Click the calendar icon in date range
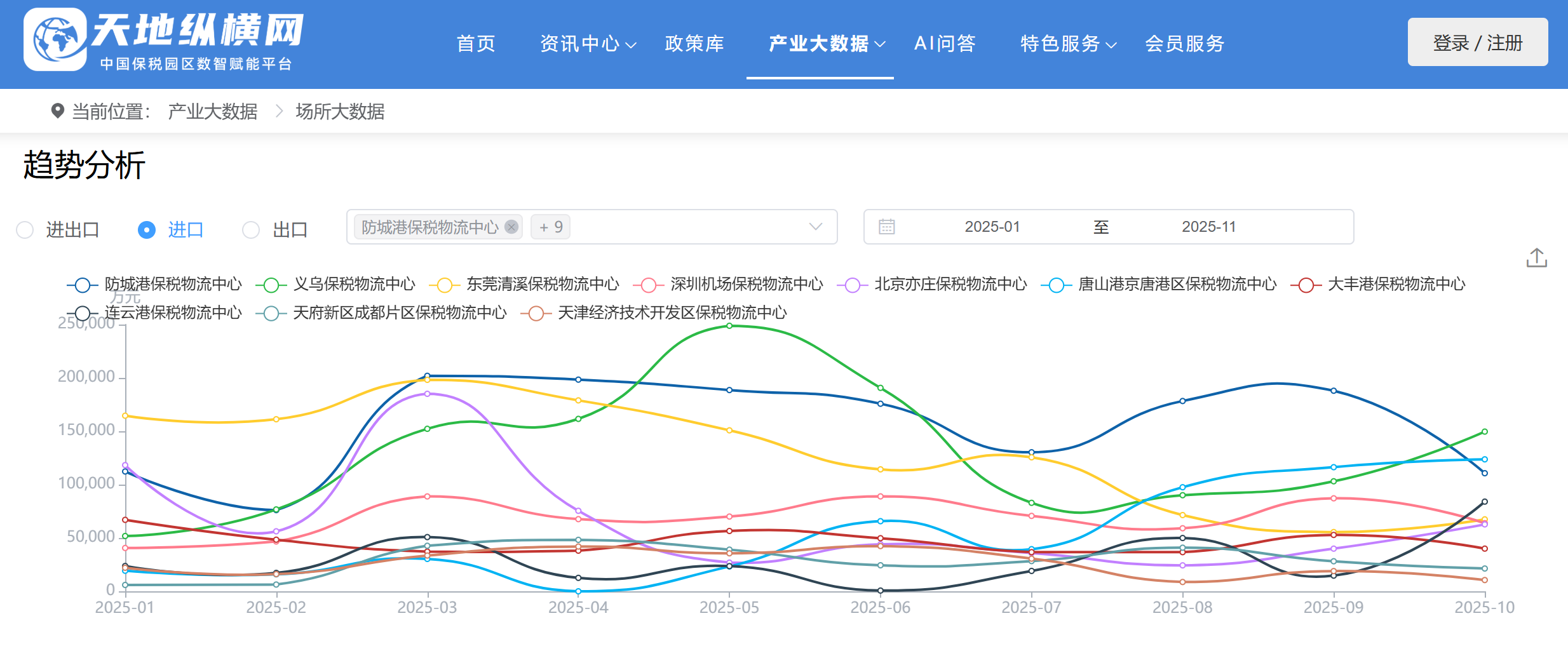 point(886,227)
